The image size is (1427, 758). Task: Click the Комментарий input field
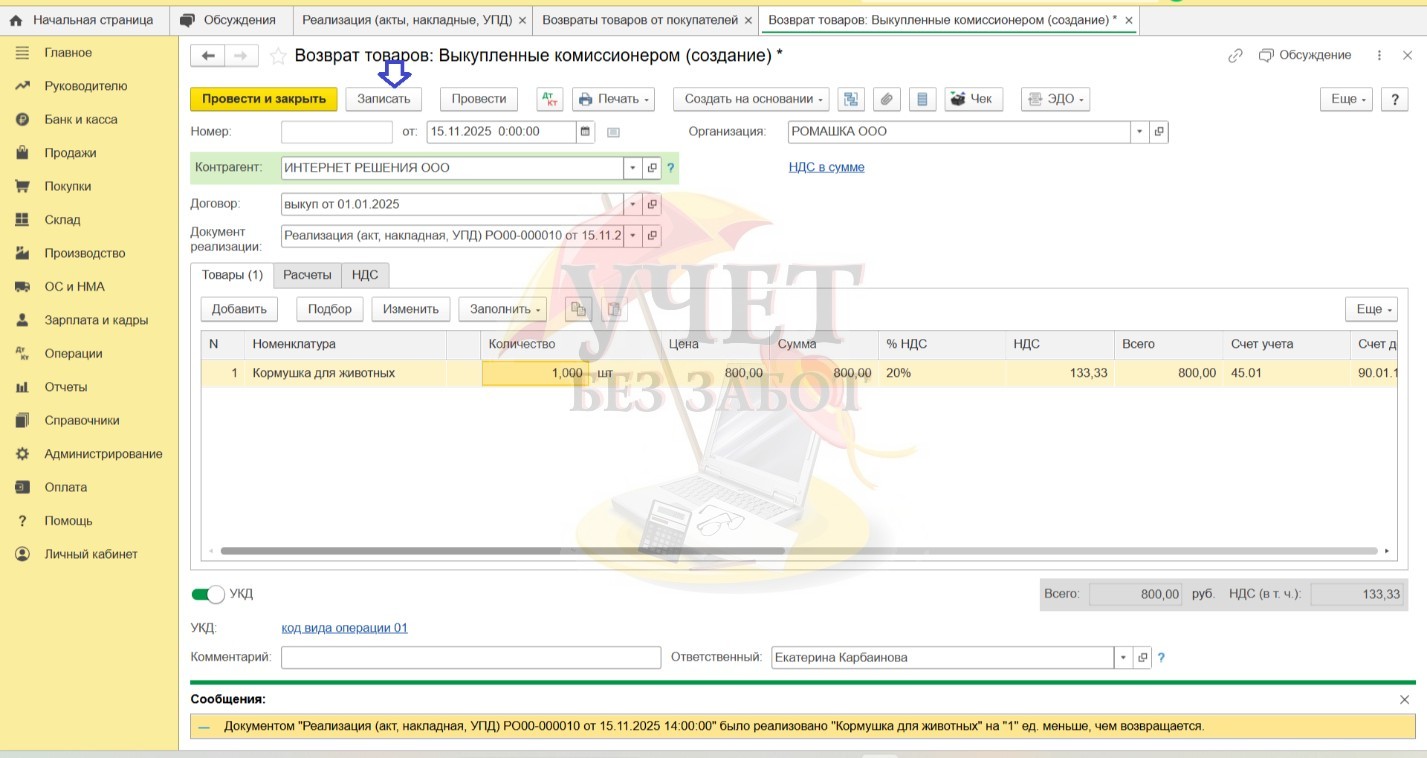pyautogui.click(x=471, y=657)
